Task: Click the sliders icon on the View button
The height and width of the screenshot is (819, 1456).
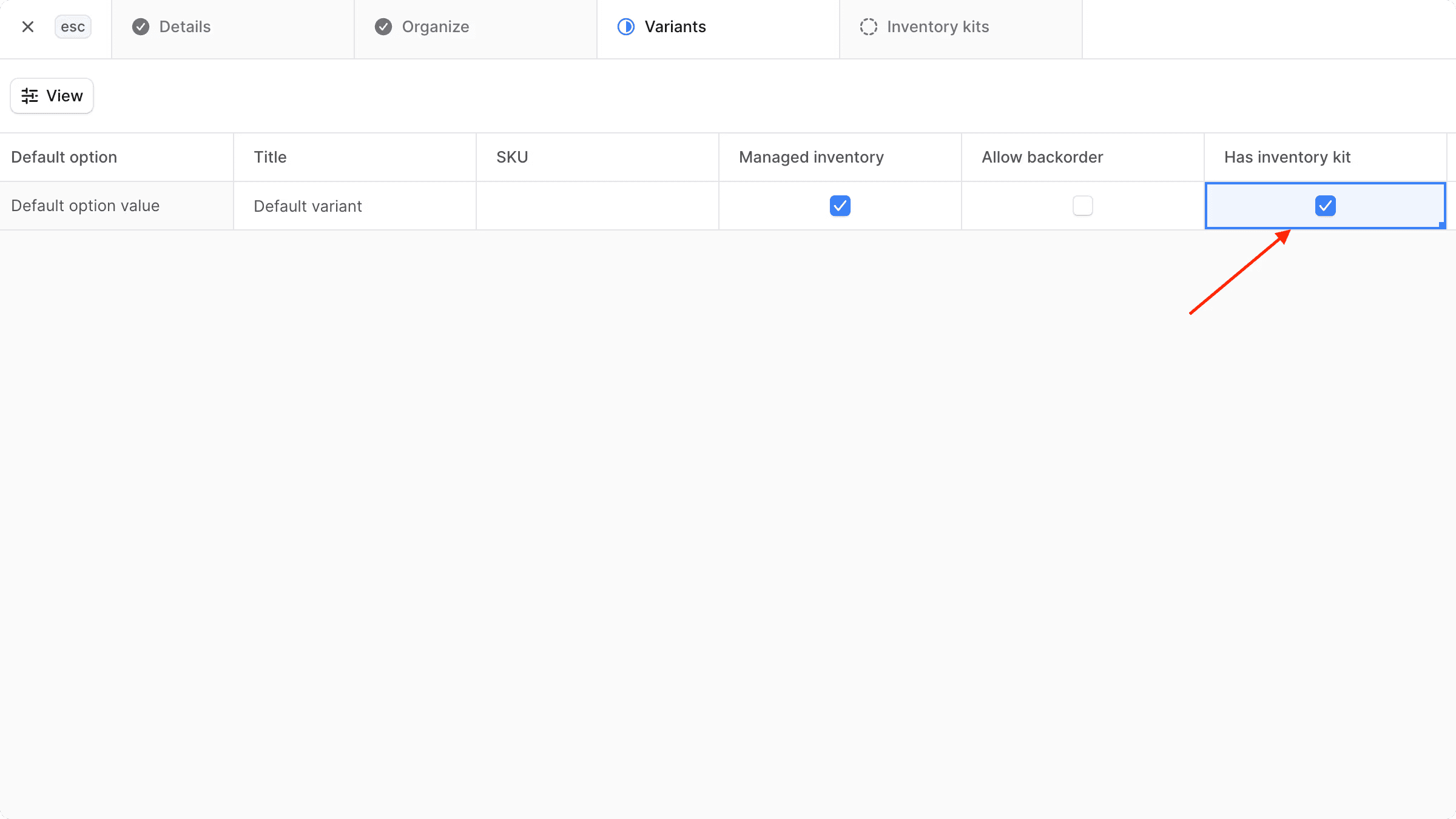Action: tap(30, 95)
